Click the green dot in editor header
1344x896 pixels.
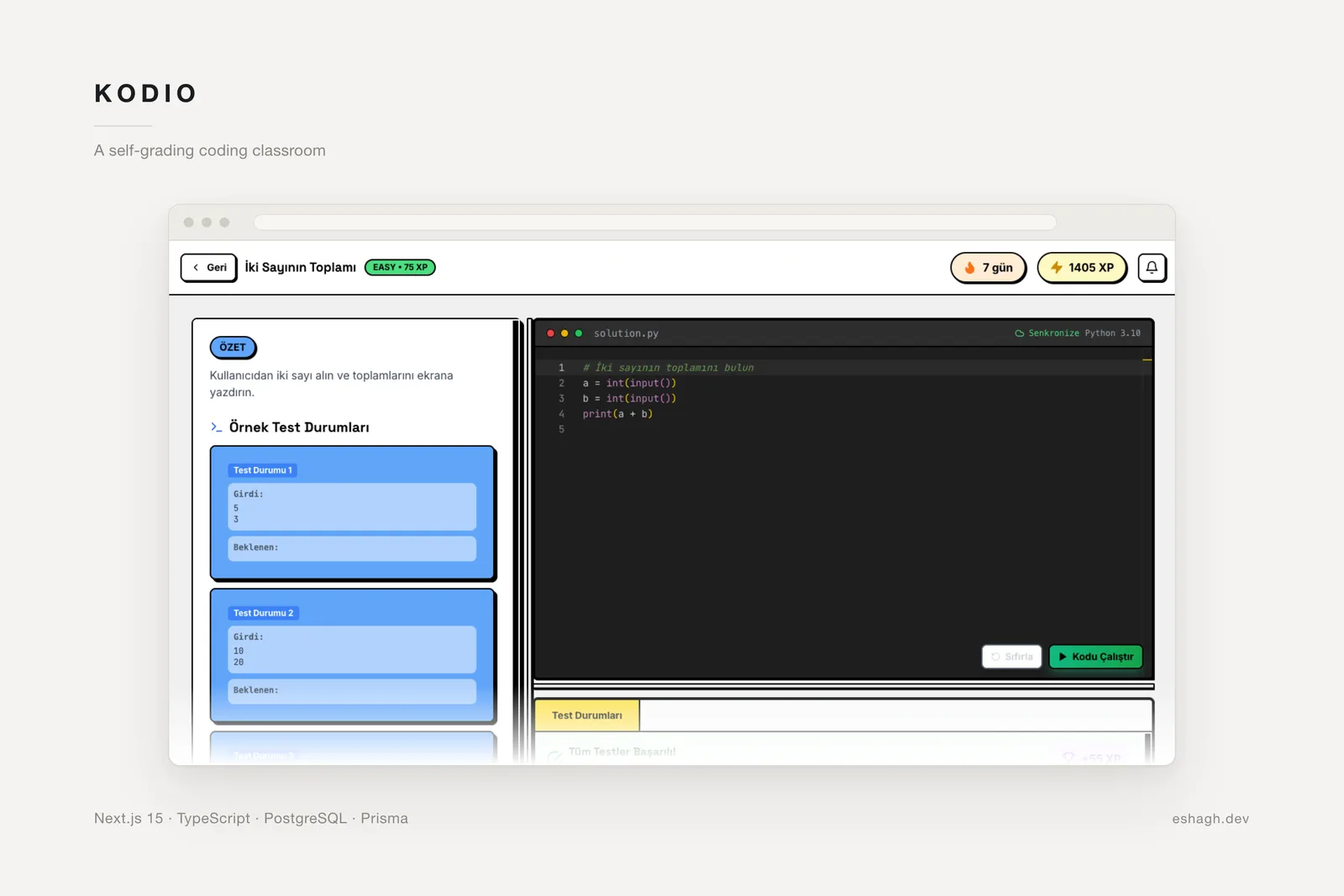(x=579, y=333)
